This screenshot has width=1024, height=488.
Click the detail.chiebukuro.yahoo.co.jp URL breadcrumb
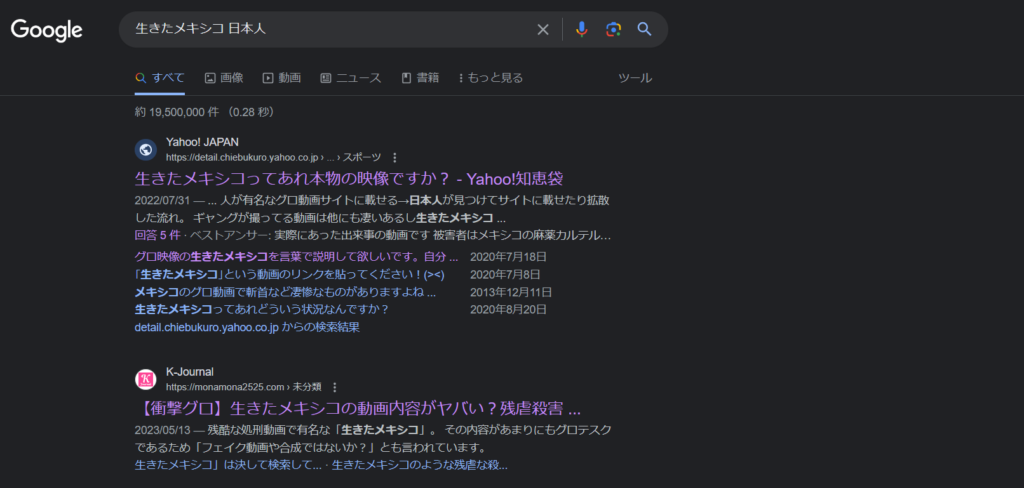[274, 157]
